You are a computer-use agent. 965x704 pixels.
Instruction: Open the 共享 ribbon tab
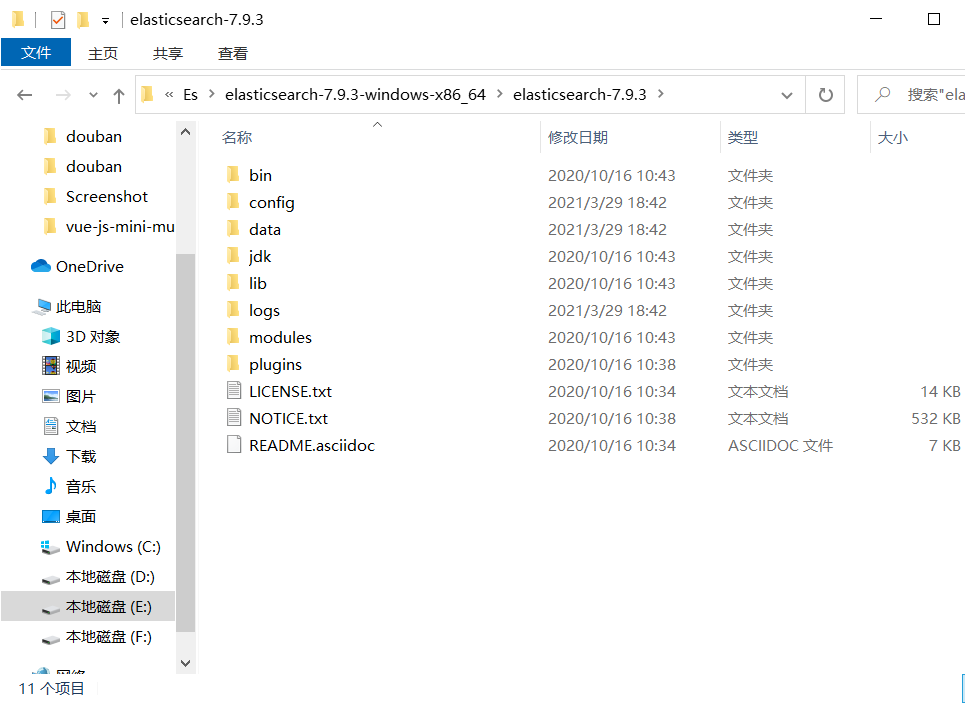pyautogui.click(x=168, y=54)
